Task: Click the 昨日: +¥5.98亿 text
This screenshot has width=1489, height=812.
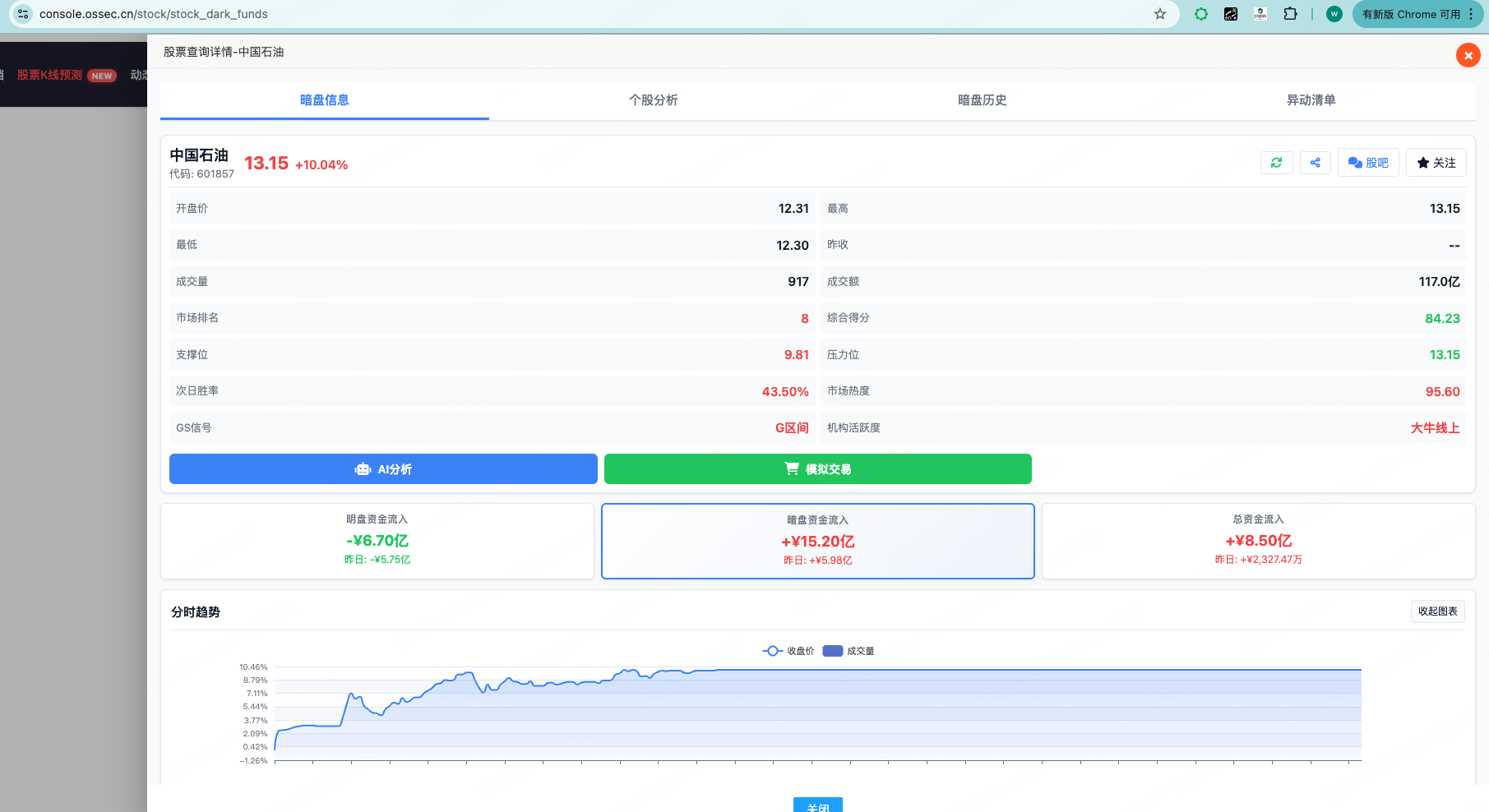Action: pos(818,561)
